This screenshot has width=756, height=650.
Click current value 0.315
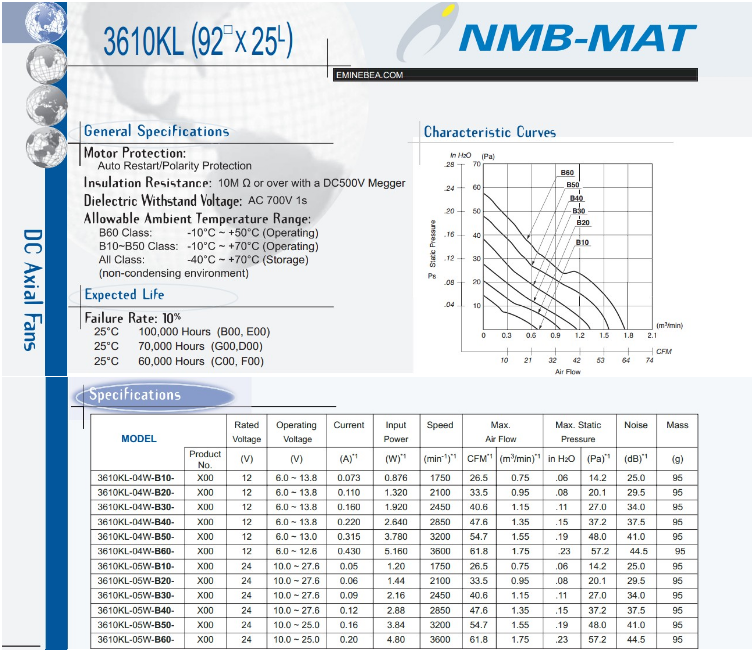pos(349,536)
